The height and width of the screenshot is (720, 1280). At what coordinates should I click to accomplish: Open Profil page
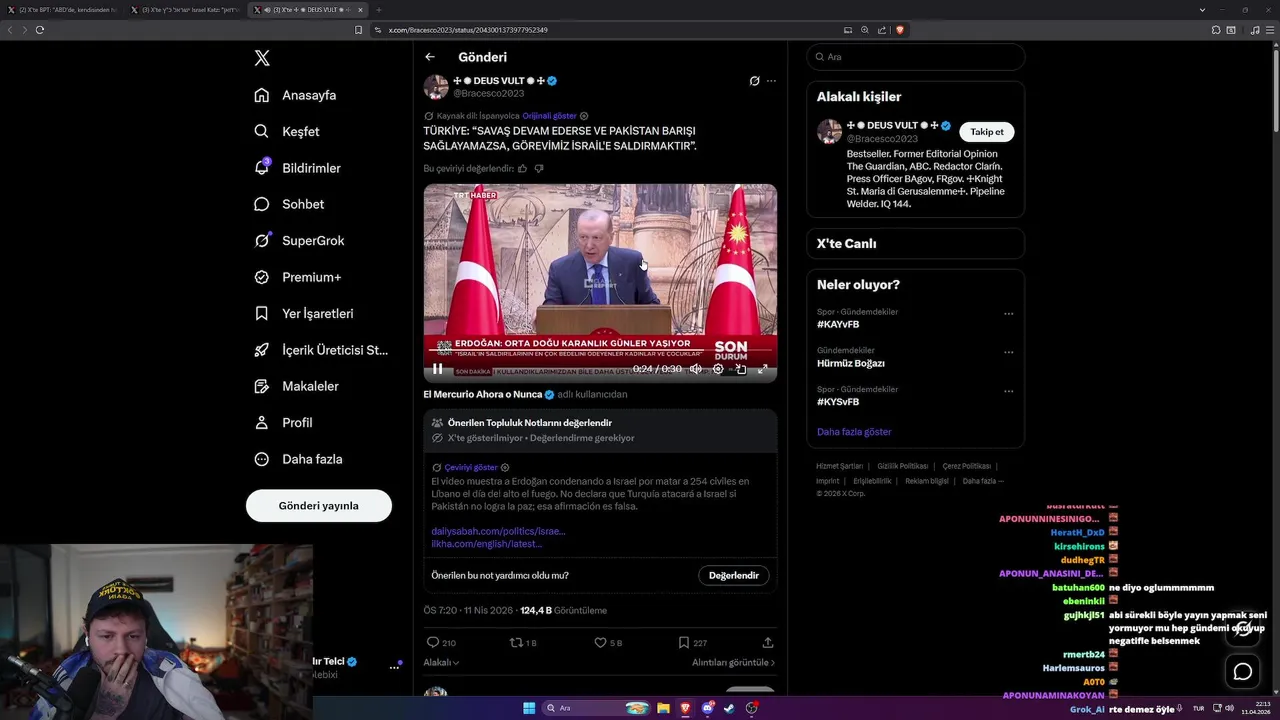coord(284,423)
